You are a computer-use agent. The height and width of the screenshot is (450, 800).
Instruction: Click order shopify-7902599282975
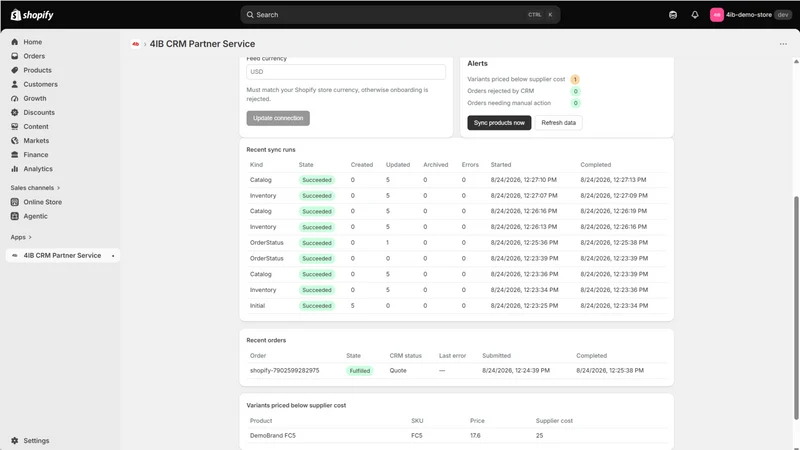pos(284,370)
